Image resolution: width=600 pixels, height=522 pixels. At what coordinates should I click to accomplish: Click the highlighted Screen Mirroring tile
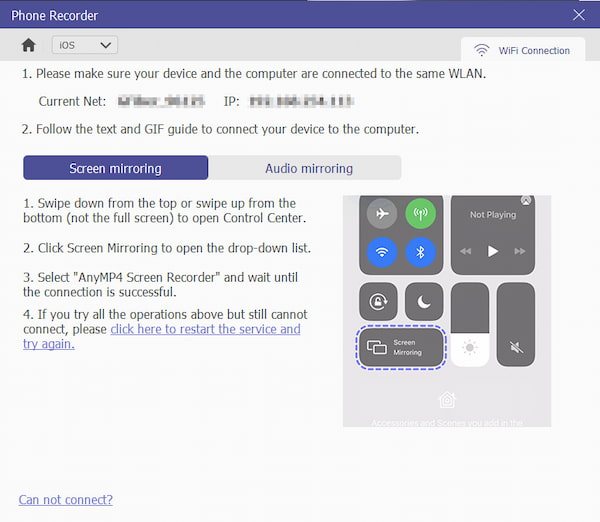pos(401,347)
